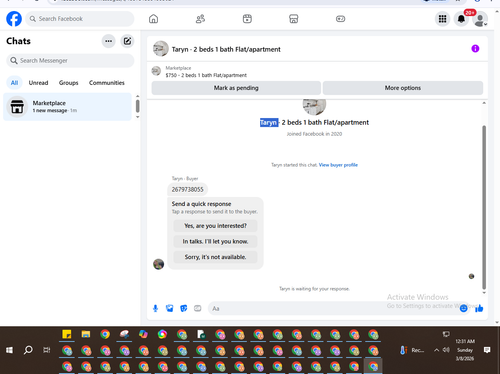Click Mark as pending button

click(x=236, y=88)
